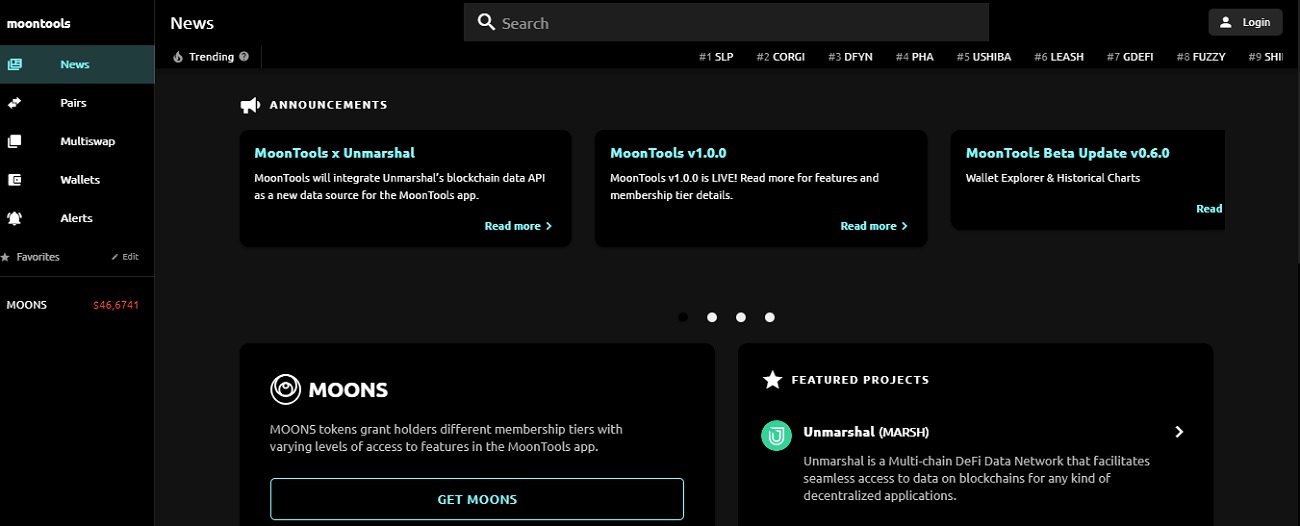
Task: Select the fourth carousel dot
Action: pyautogui.click(x=770, y=317)
